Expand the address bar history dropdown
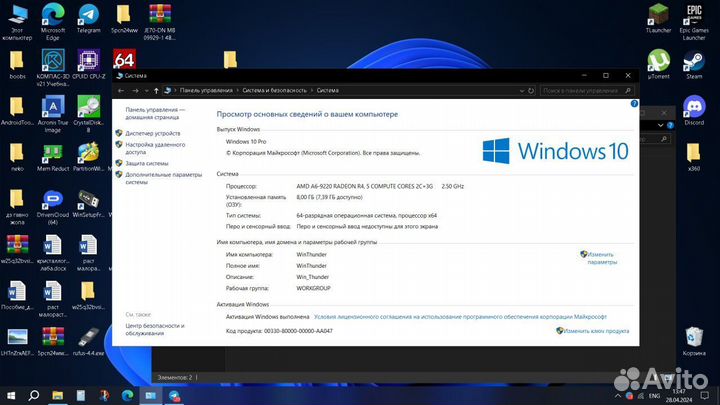 click(522, 91)
